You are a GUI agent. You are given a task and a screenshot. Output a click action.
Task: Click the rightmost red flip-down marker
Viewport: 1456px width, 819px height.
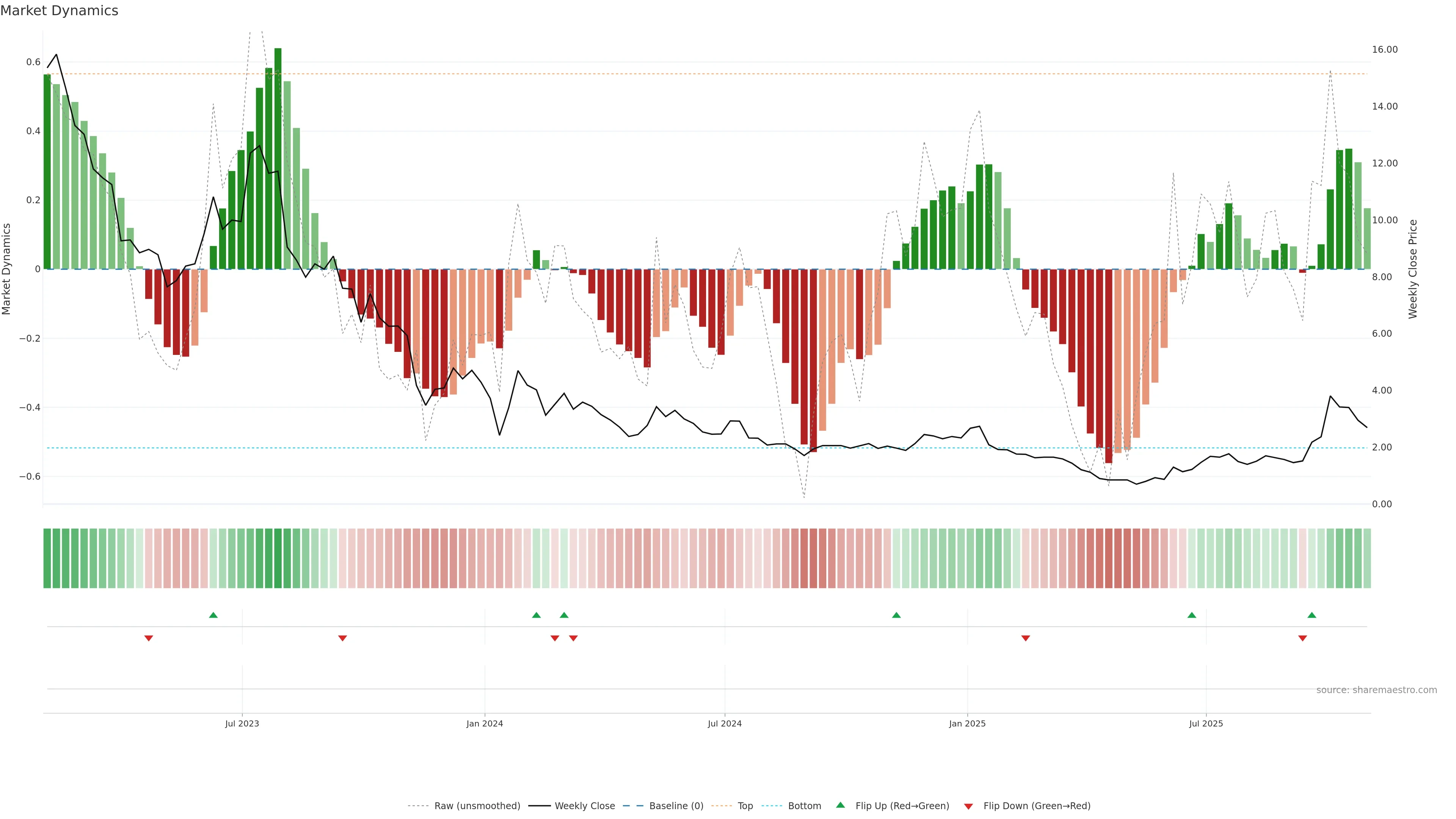(1302, 638)
